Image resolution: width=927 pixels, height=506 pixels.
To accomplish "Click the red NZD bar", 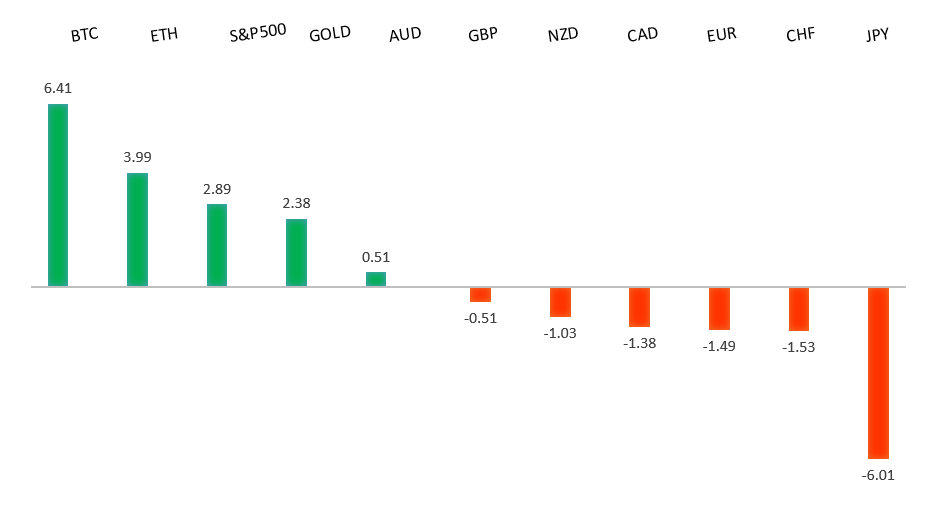I will (x=560, y=302).
